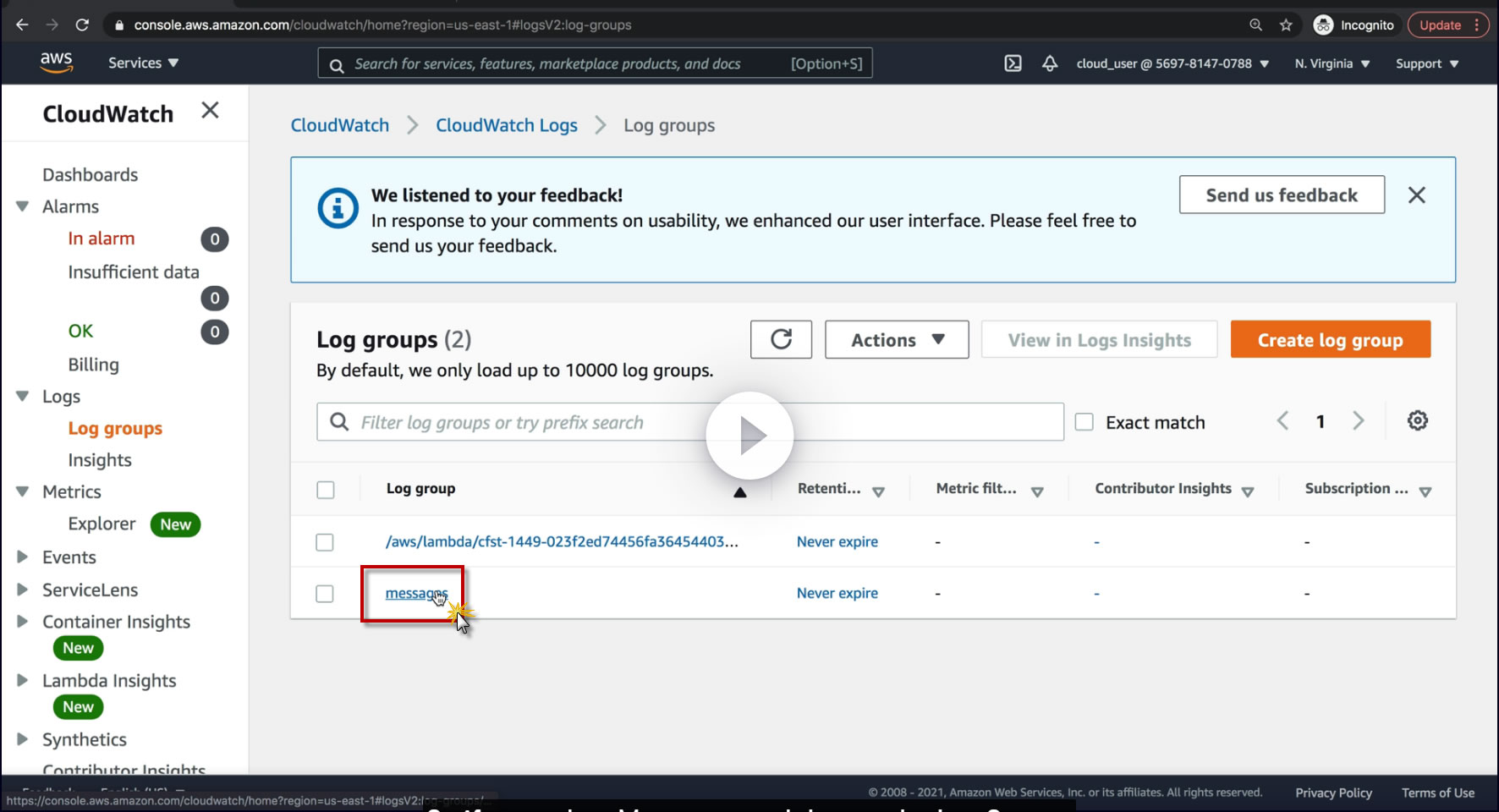Select OK alarms in sidebar
The height and width of the screenshot is (812, 1499).
click(80, 331)
